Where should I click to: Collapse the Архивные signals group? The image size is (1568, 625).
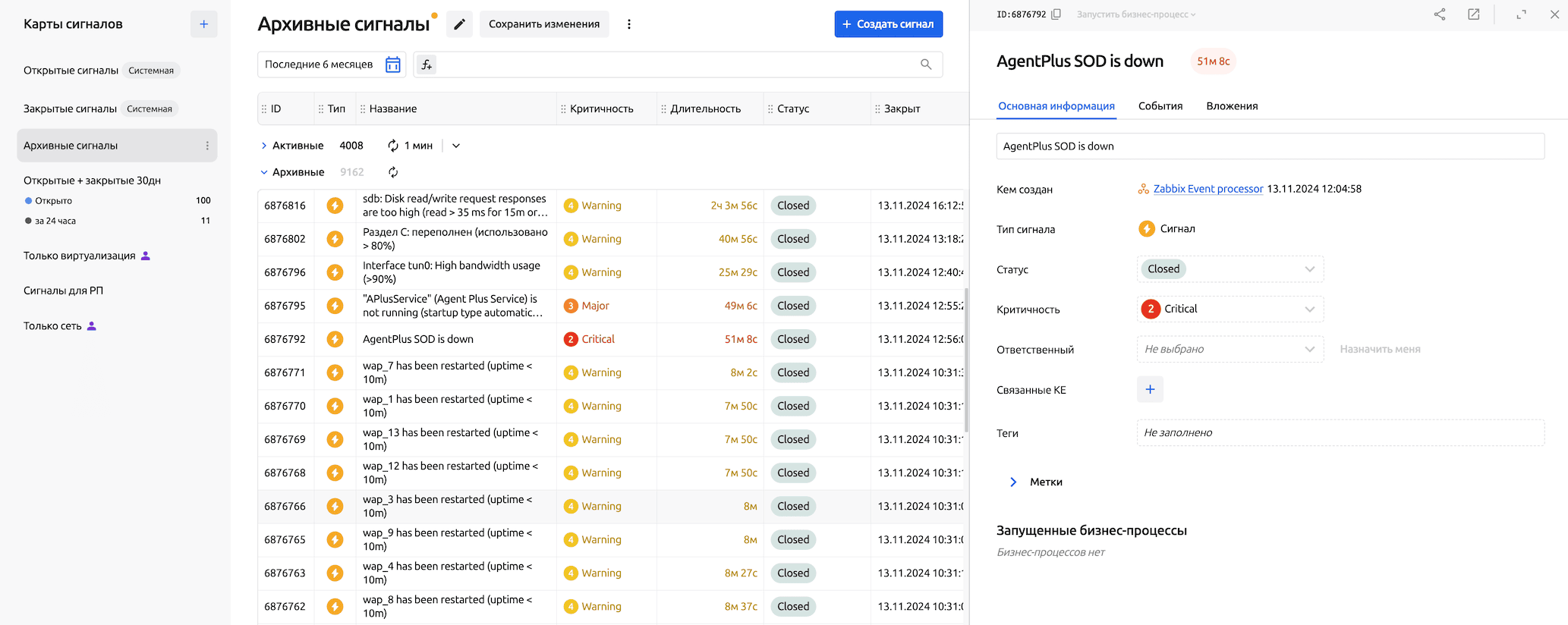tap(264, 172)
